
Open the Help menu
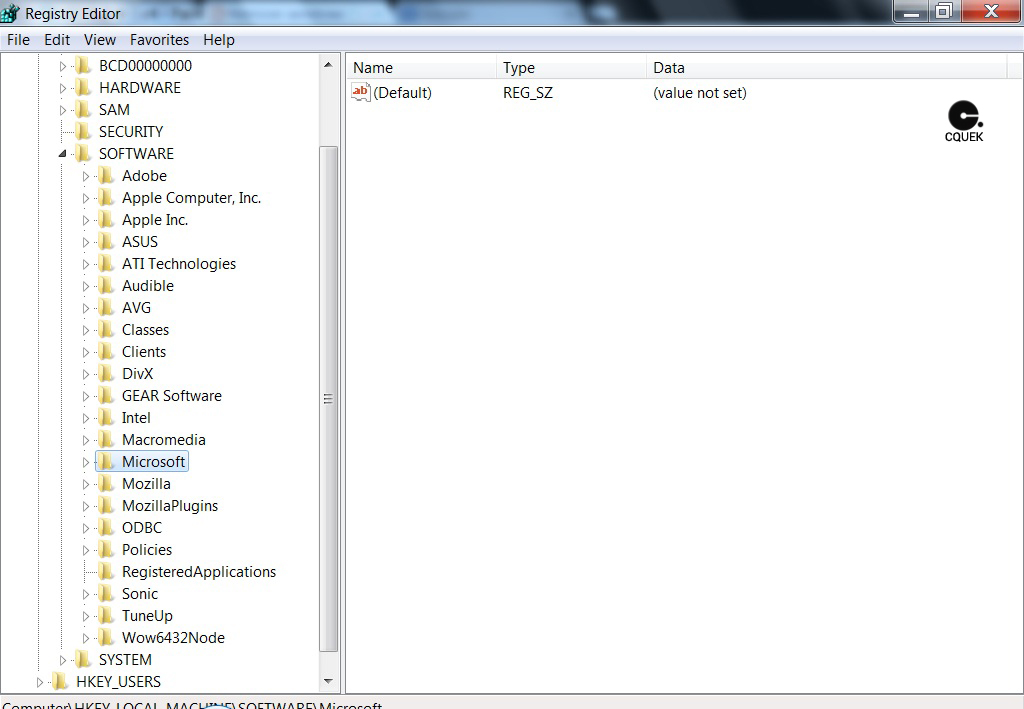[x=219, y=40]
